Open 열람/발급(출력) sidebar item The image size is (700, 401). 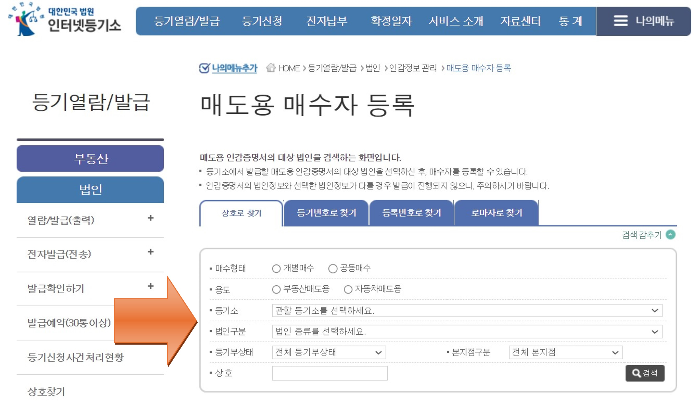tap(61, 220)
